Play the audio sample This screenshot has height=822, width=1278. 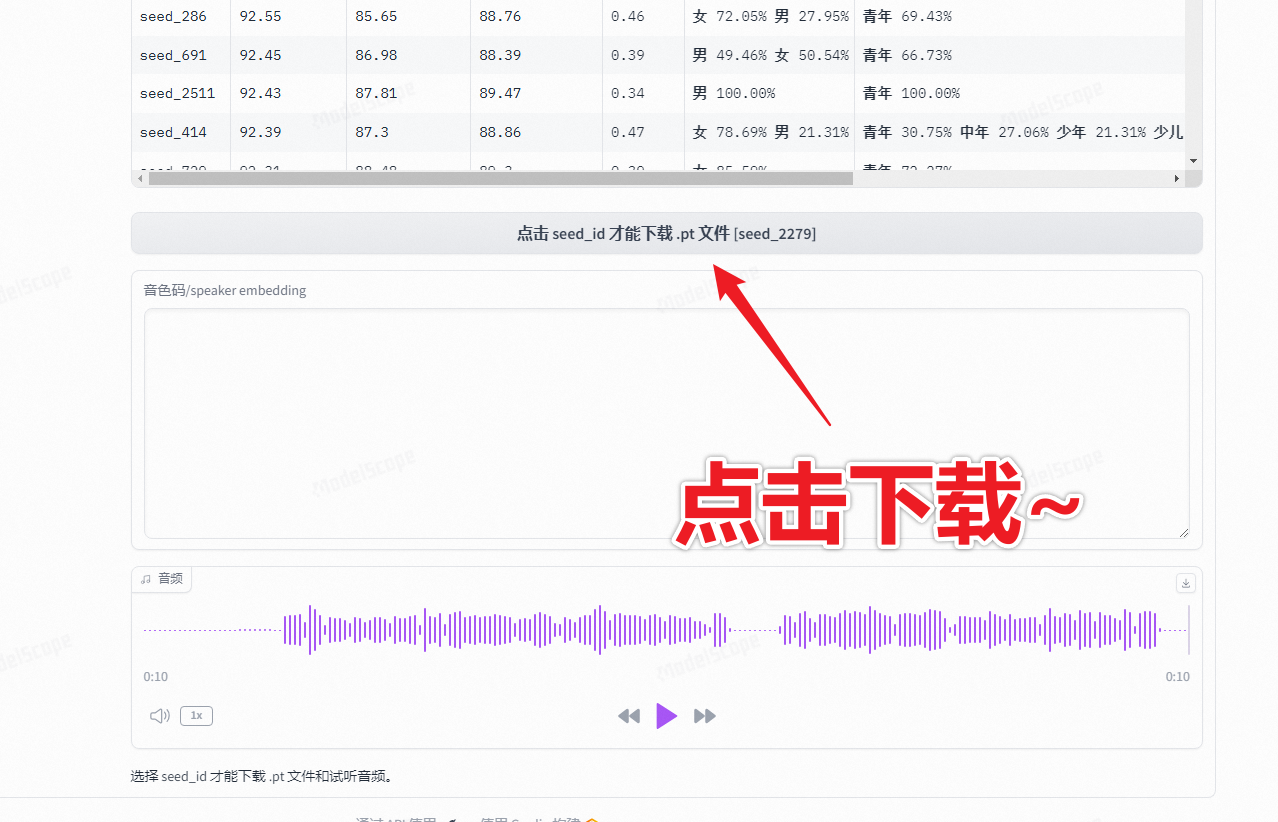click(667, 716)
